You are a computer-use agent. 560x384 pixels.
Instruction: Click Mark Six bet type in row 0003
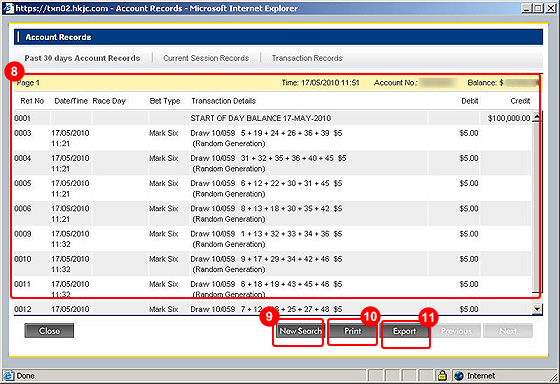164,133
